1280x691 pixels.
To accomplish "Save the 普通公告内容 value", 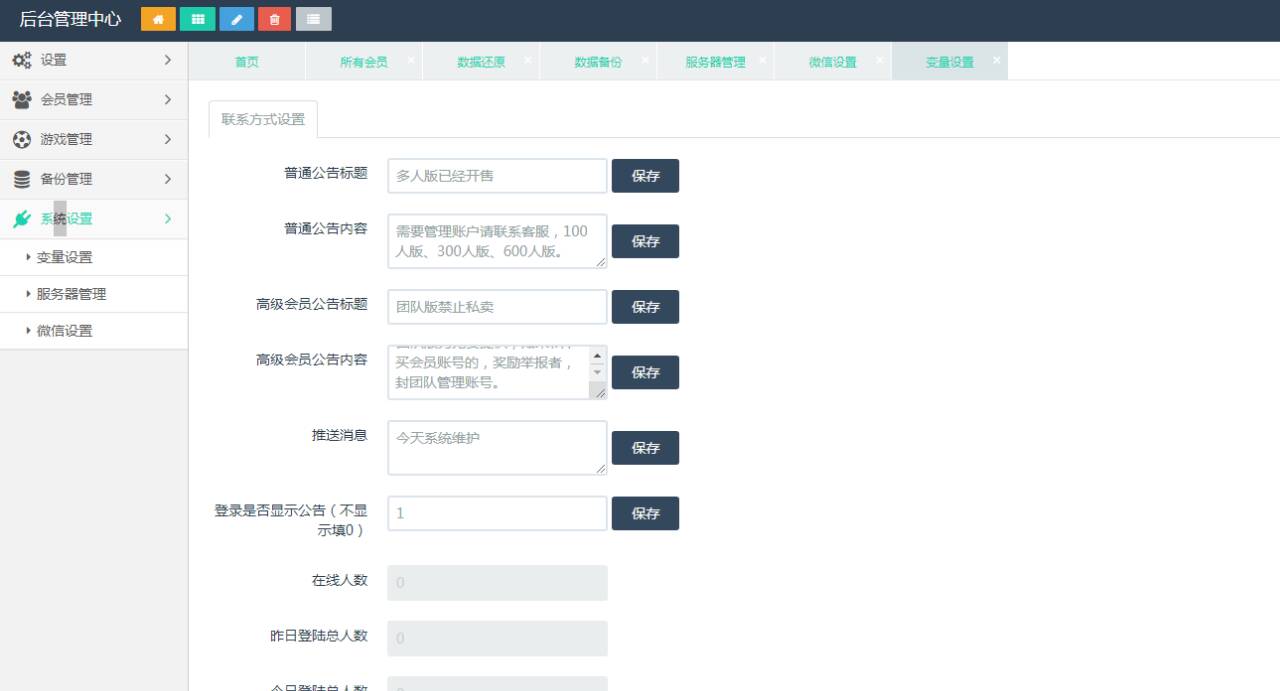I will click(645, 241).
